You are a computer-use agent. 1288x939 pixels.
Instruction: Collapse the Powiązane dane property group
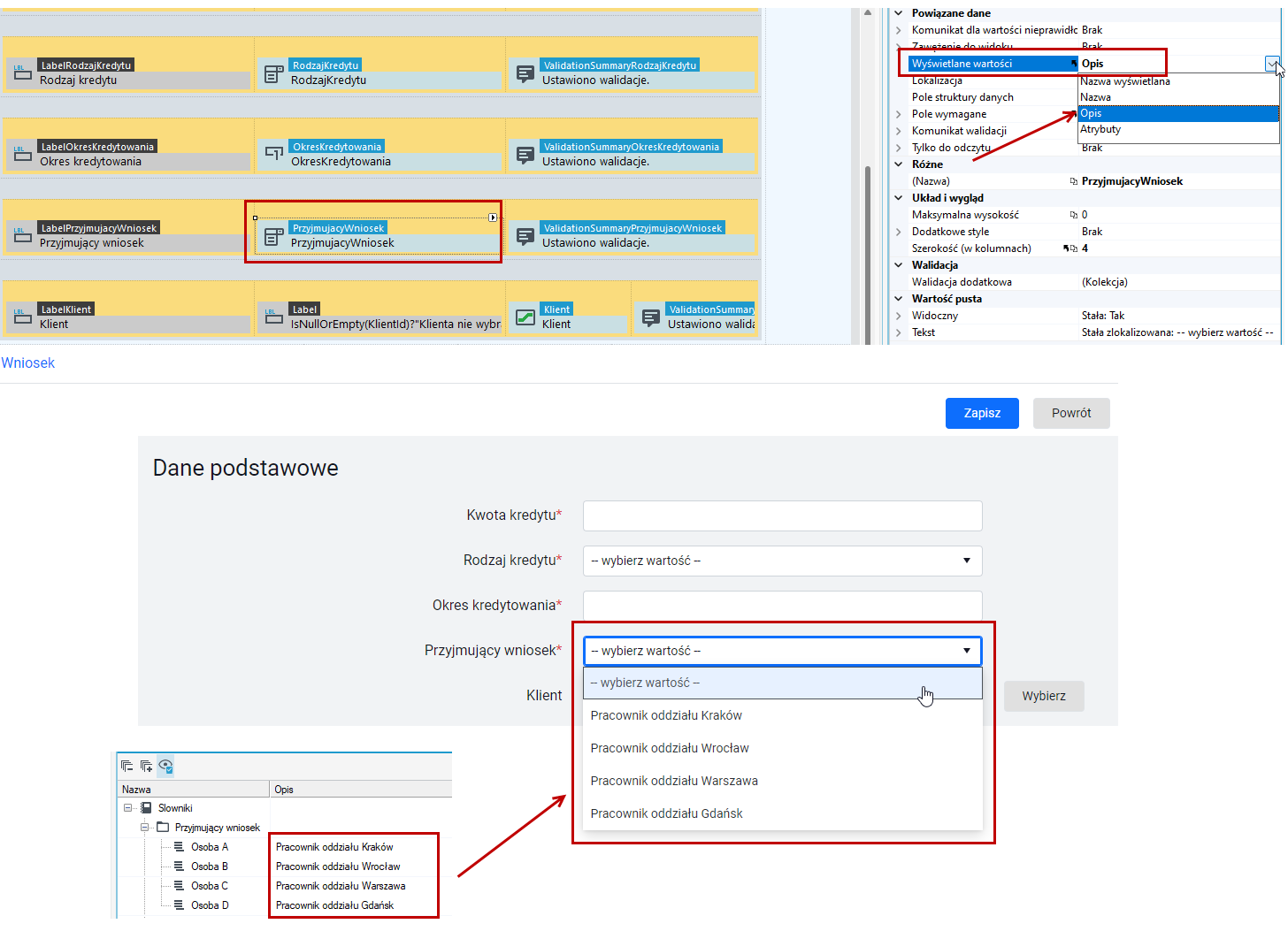pyautogui.click(x=899, y=13)
